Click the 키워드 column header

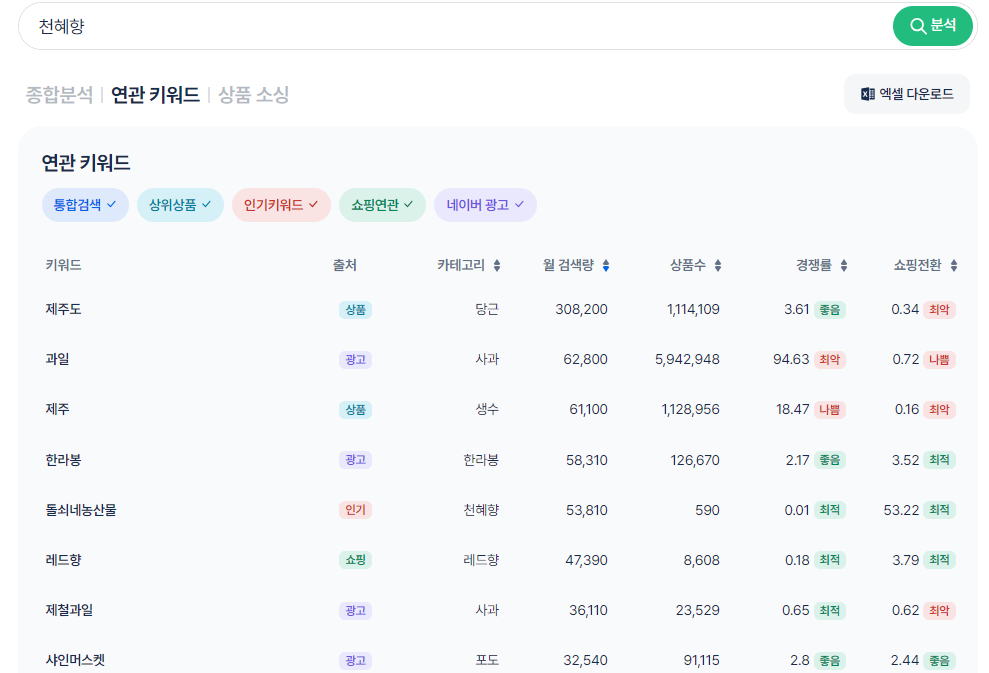[63, 265]
